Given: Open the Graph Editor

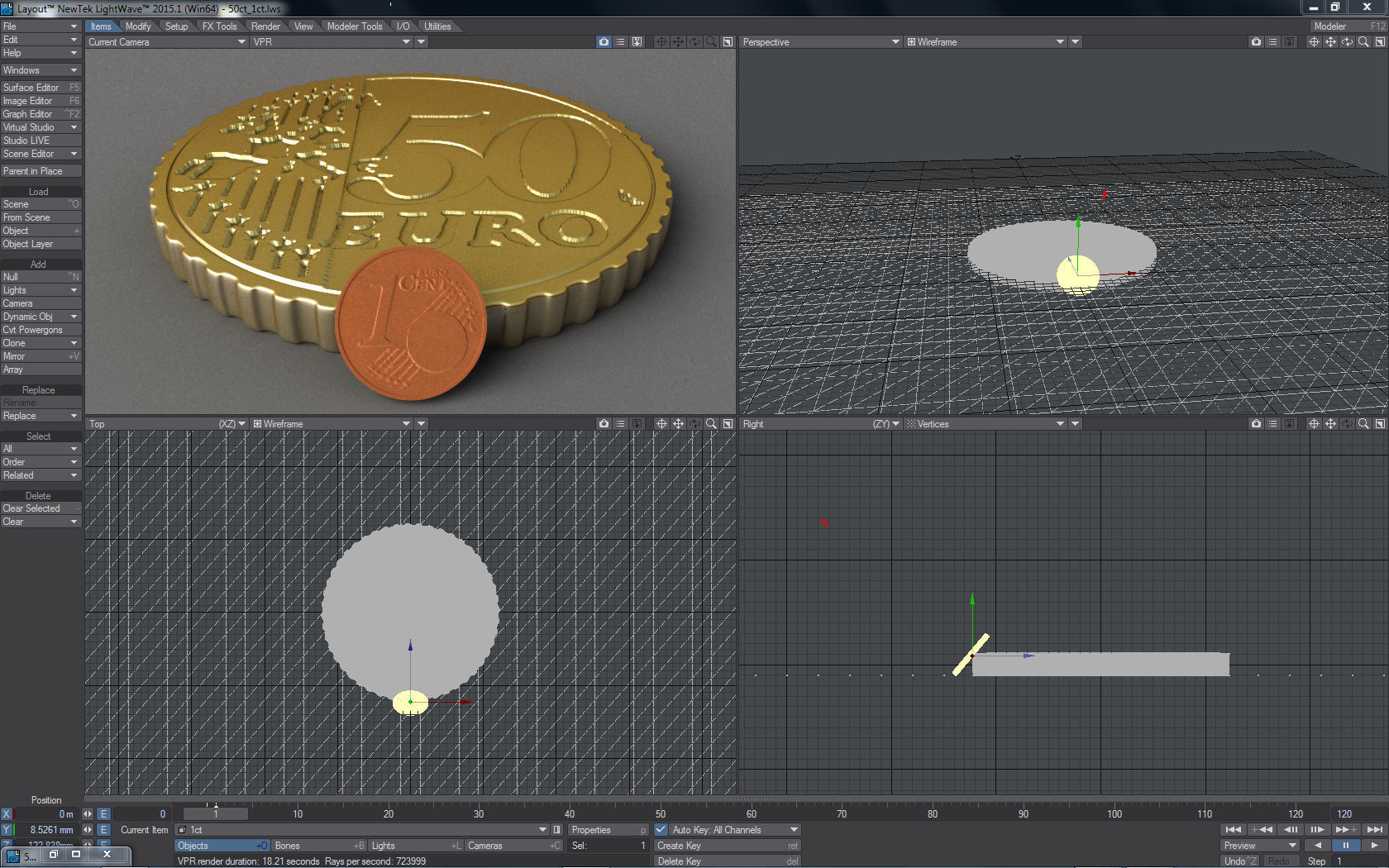Looking at the screenshot, I should point(41,114).
